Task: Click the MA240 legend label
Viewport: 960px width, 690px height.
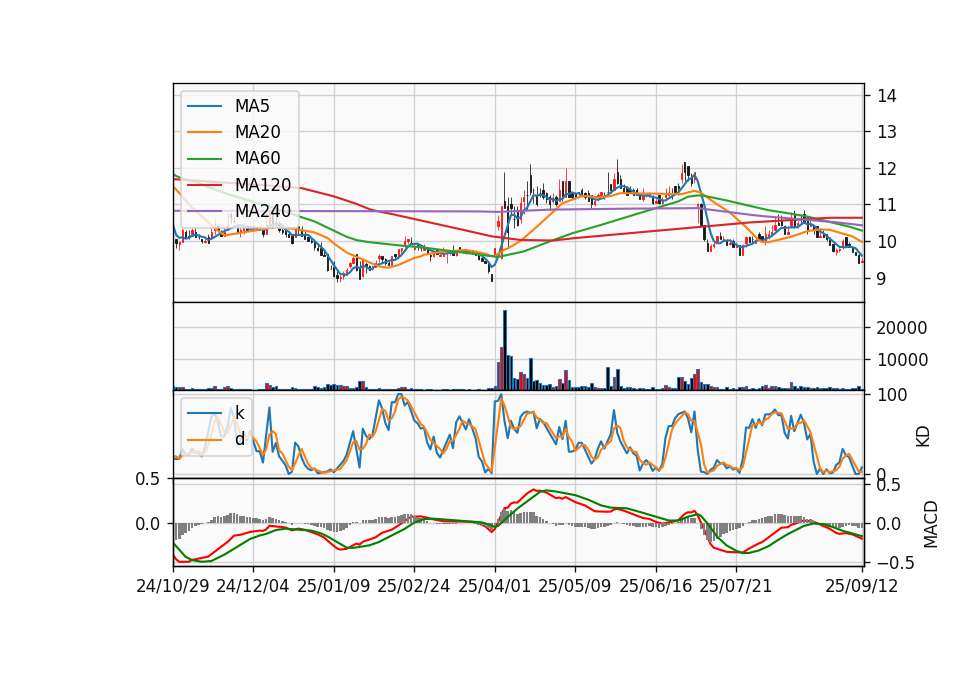Action: click(263, 211)
